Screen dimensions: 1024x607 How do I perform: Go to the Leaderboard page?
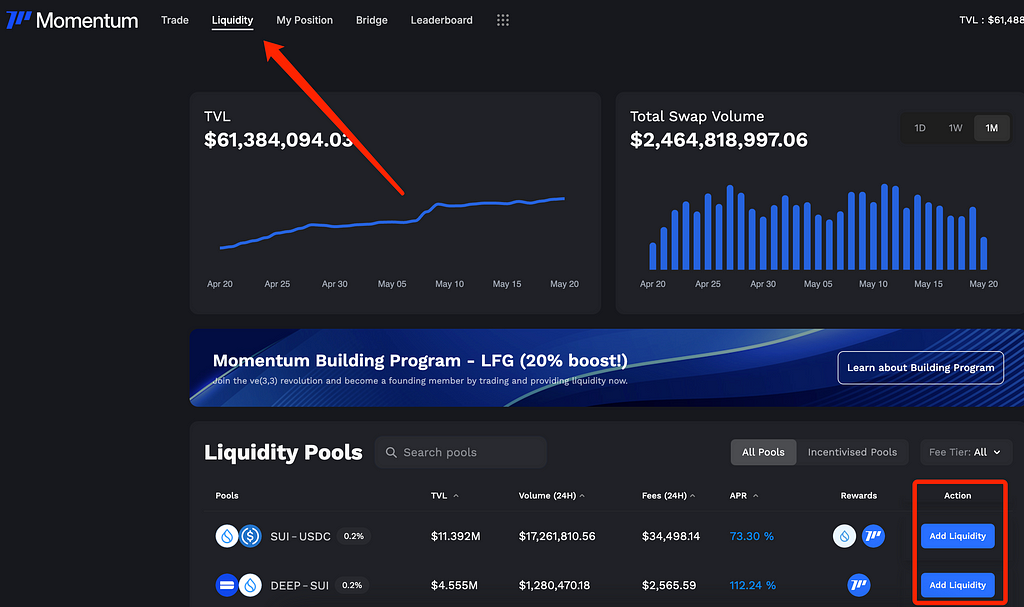(x=441, y=20)
